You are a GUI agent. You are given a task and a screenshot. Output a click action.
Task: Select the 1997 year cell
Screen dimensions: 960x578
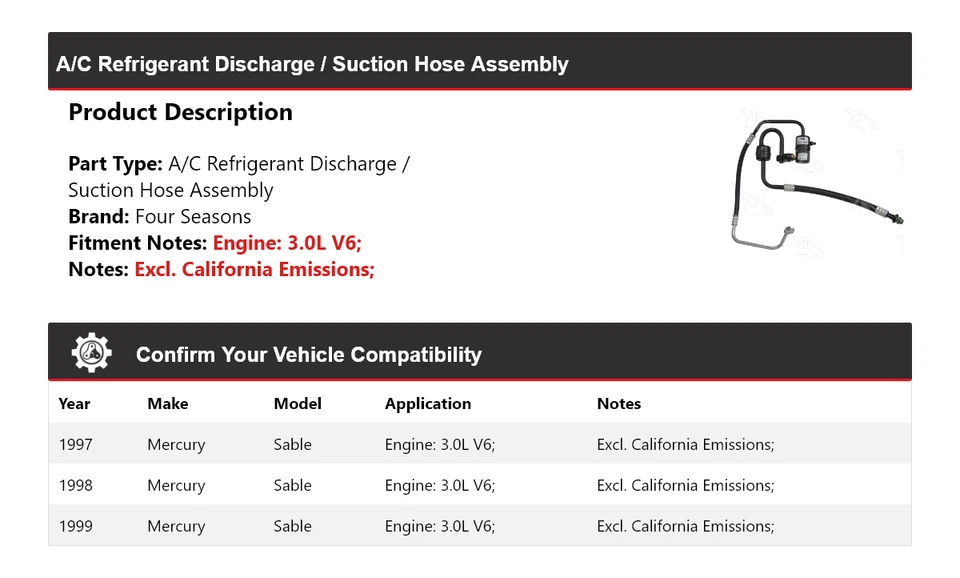coord(75,445)
